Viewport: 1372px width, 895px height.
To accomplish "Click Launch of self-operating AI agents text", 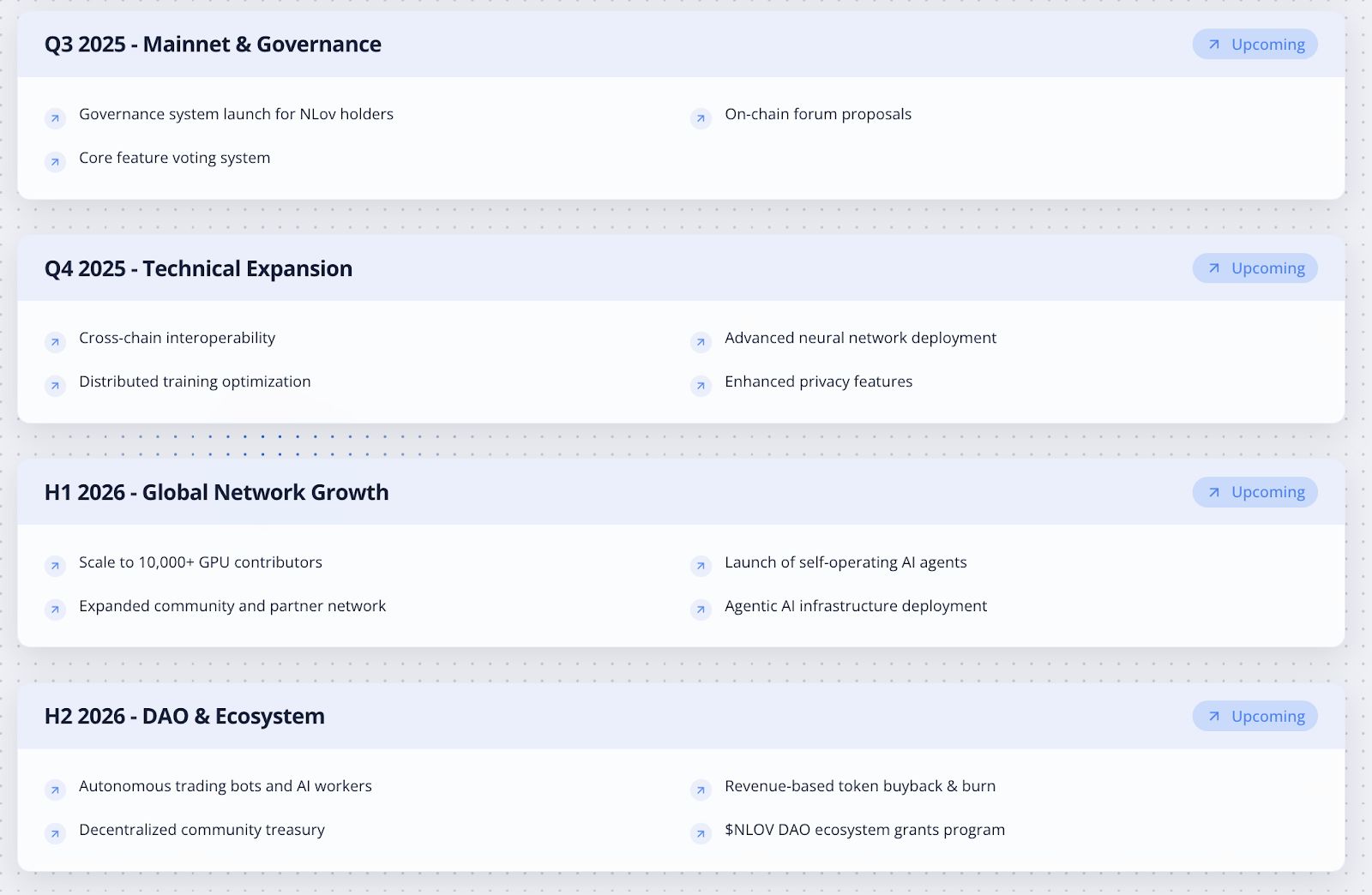I will tap(845, 562).
